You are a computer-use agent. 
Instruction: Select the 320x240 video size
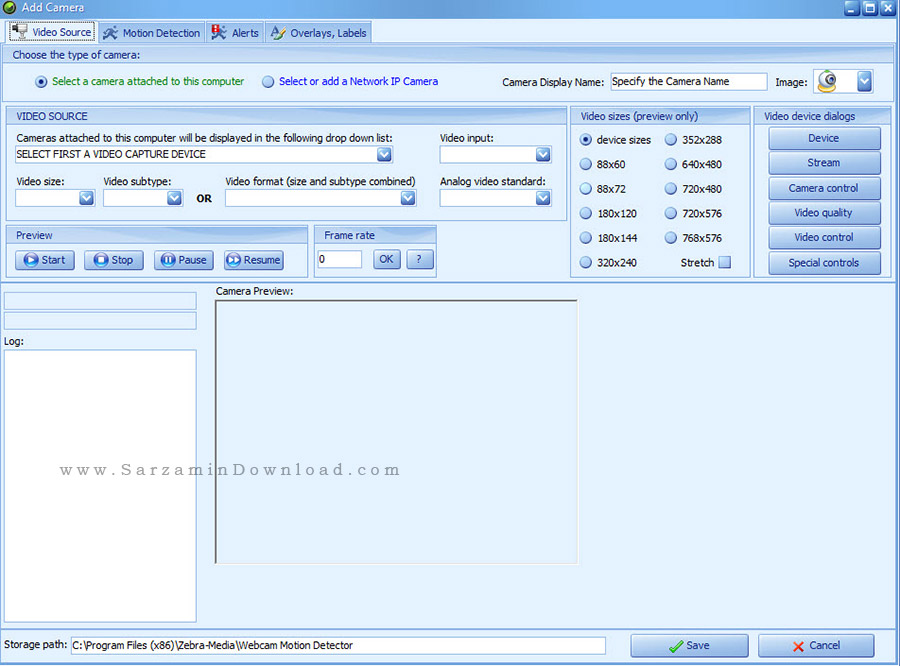click(585, 262)
